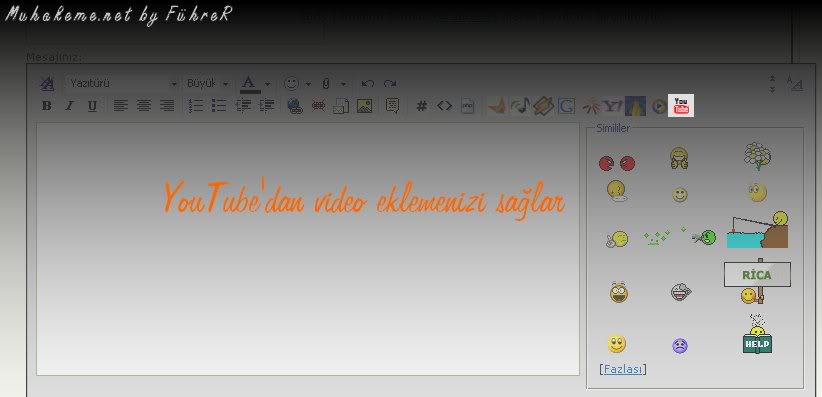Toggle bold formatting

coord(47,106)
